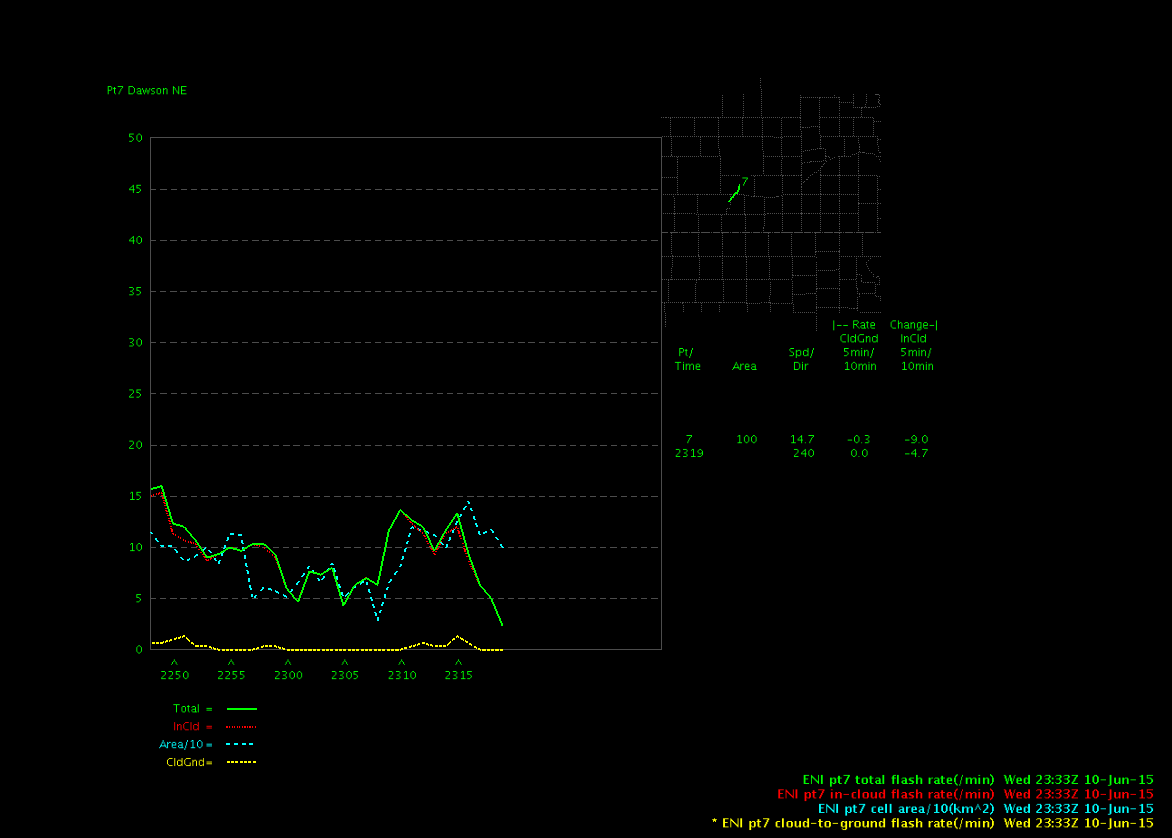Click the -9.0 InCld change value
This screenshot has width=1172, height=838.
point(917,440)
